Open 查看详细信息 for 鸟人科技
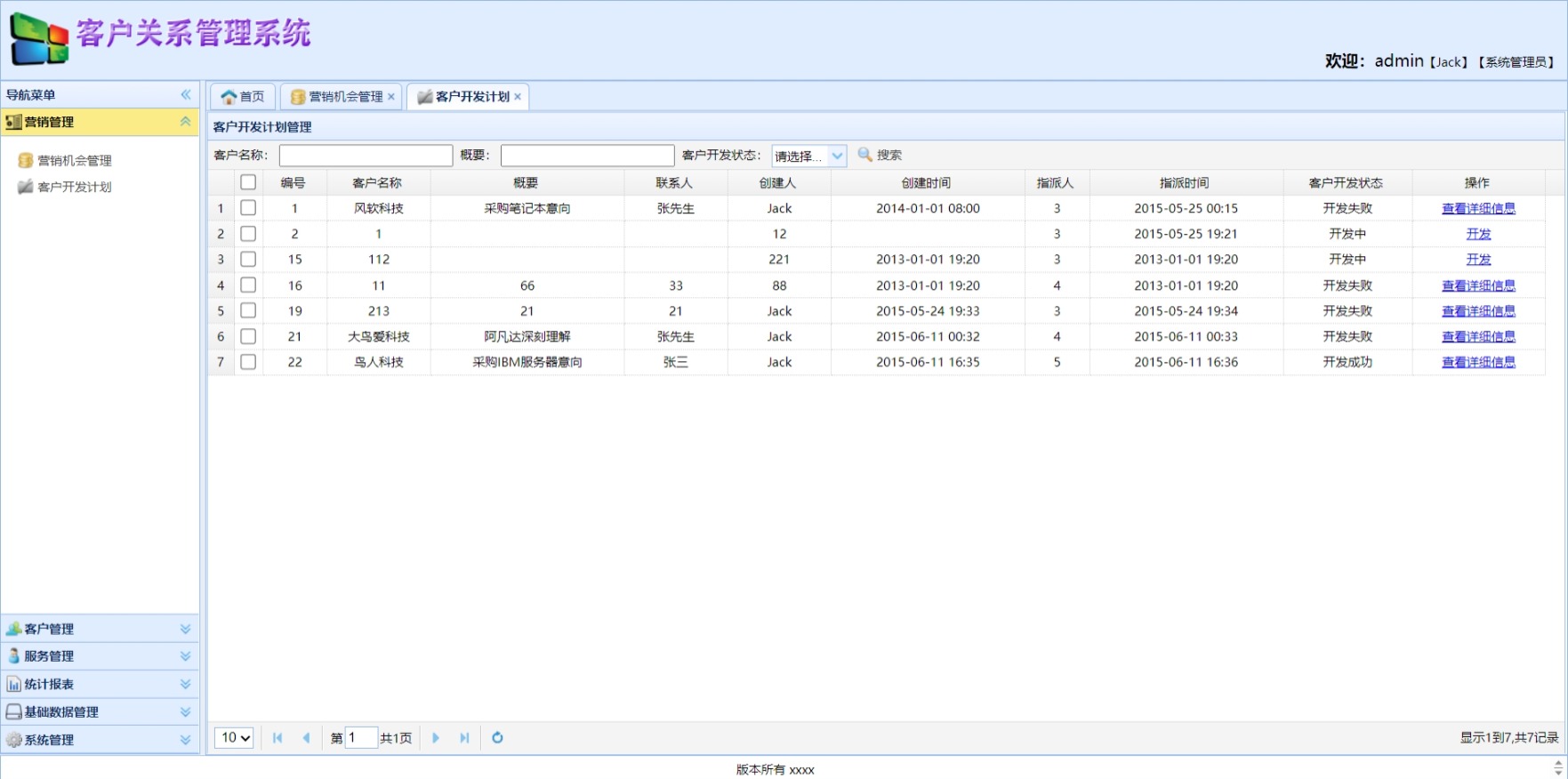The image size is (1568, 779). 1478,362
